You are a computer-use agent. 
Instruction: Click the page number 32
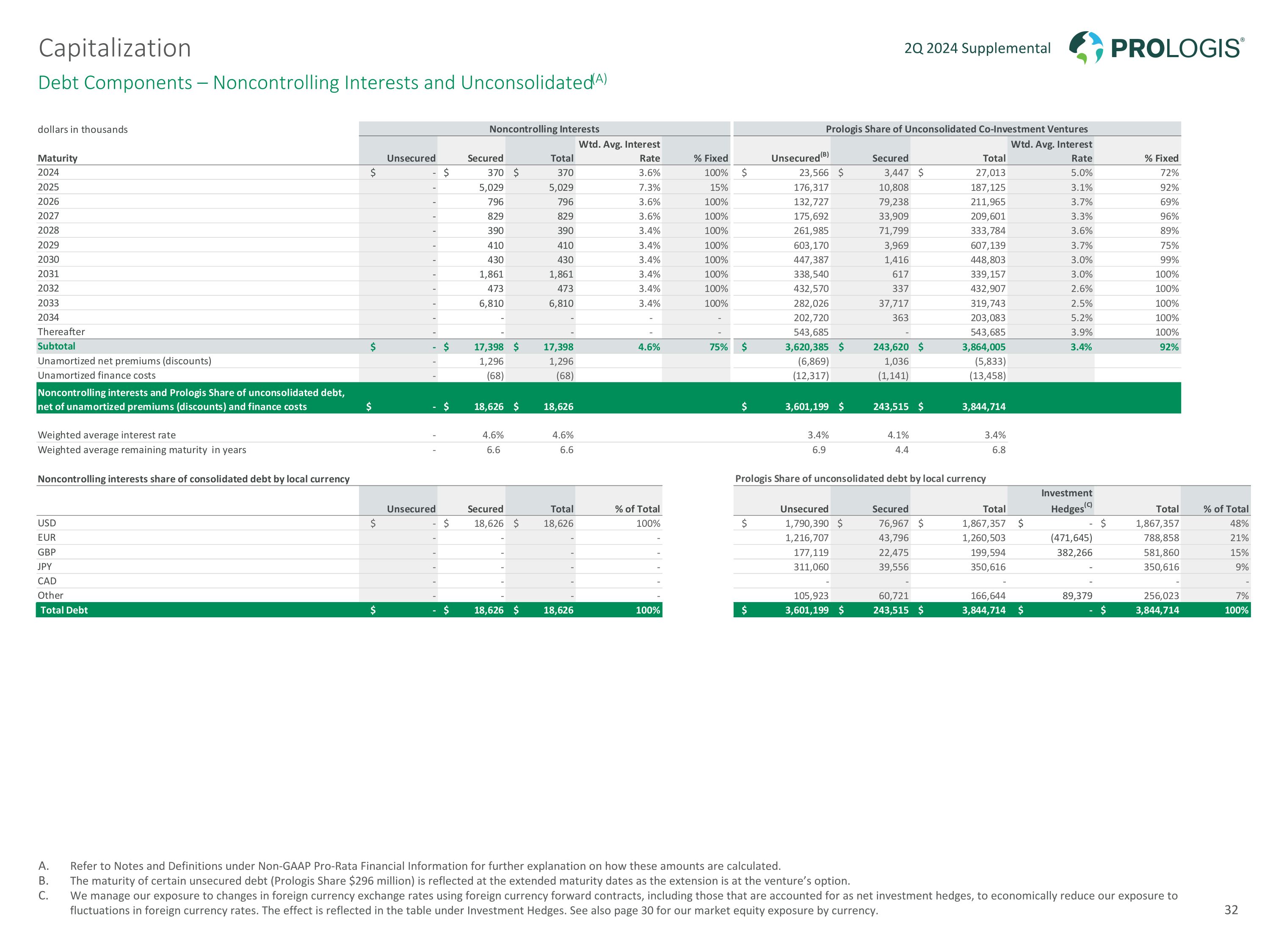(x=1231, y=910)
